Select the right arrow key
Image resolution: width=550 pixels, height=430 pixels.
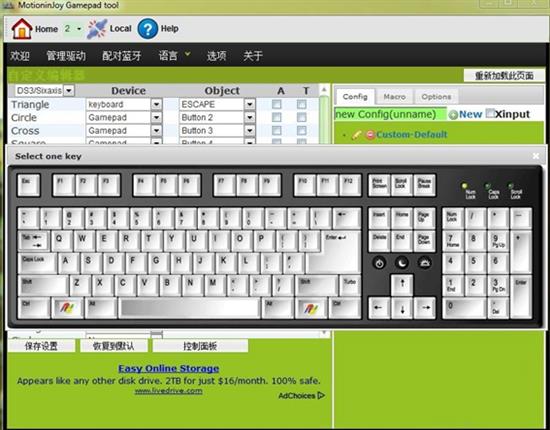click(x=425, y=308)
